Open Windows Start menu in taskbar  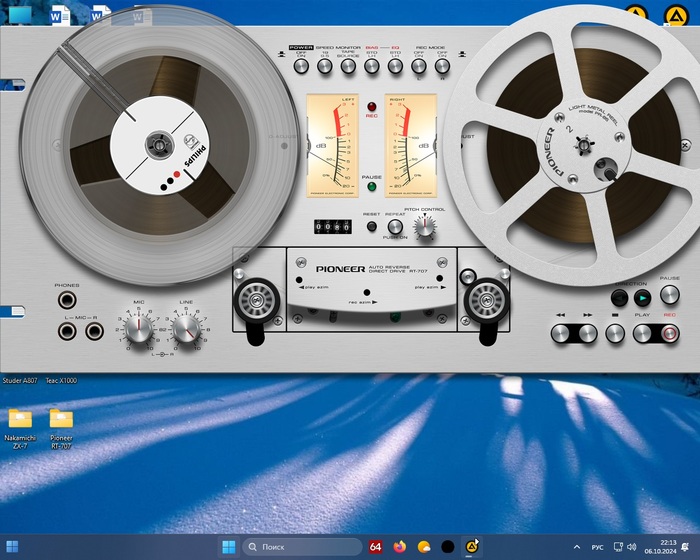(x=228, y=547)
